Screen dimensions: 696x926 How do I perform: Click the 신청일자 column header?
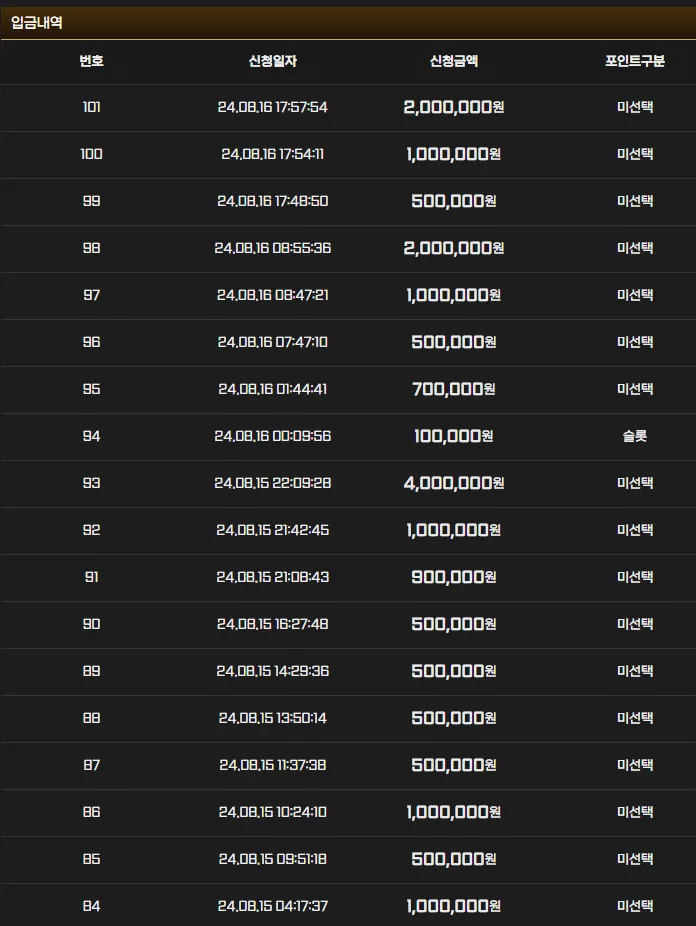coord(272,61)
